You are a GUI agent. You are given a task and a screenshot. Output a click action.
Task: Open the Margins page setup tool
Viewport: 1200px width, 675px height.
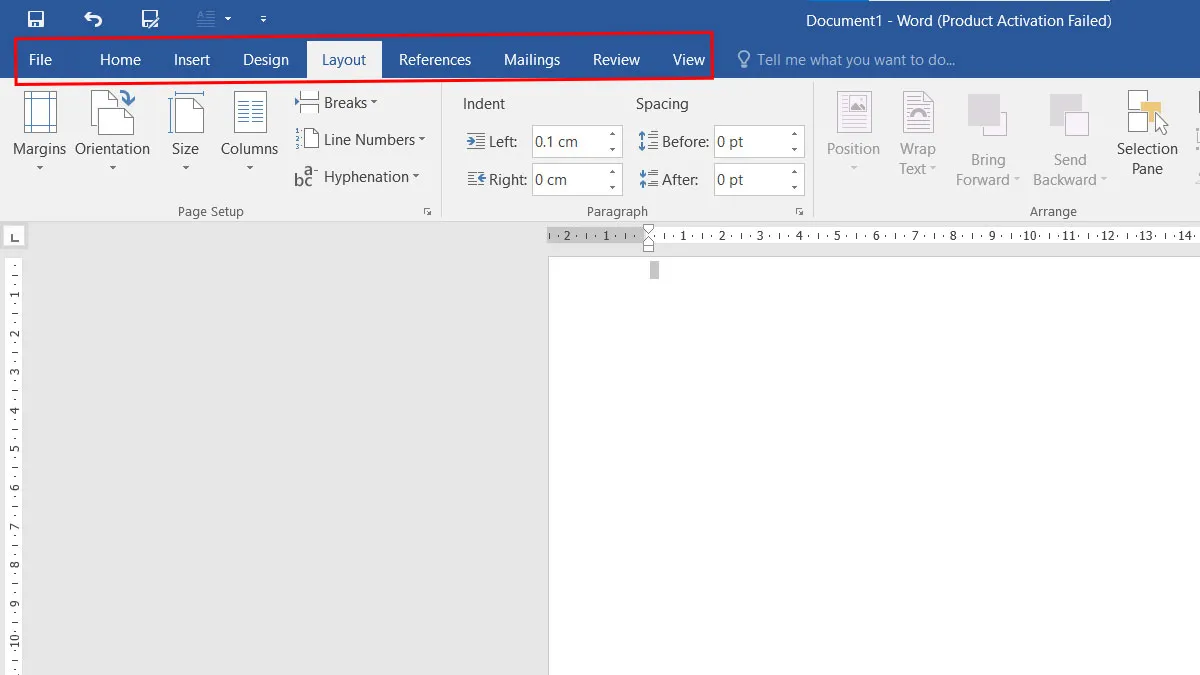40,130
